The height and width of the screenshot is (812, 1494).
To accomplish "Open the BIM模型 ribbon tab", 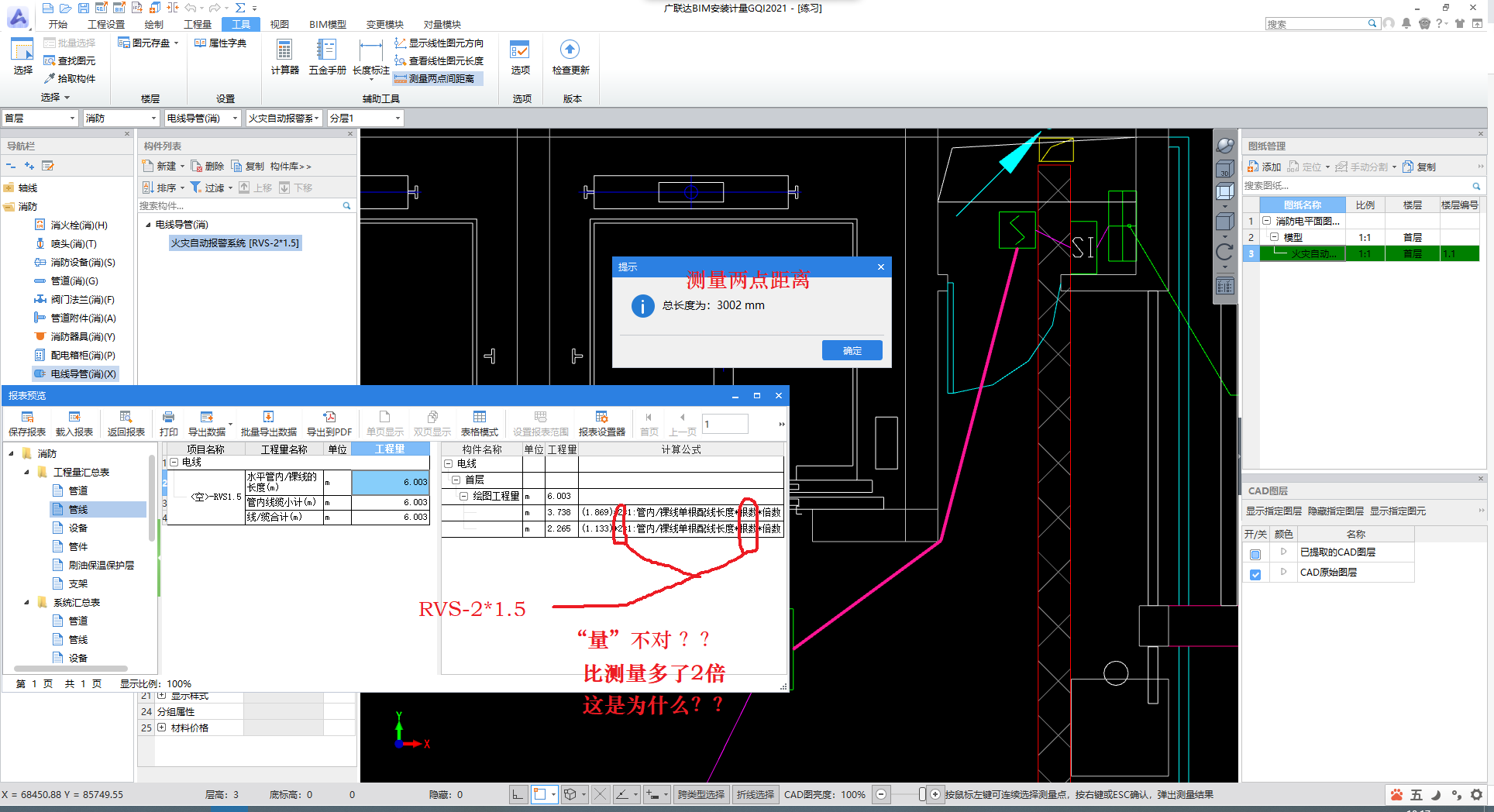I will [x=328, y=24].
